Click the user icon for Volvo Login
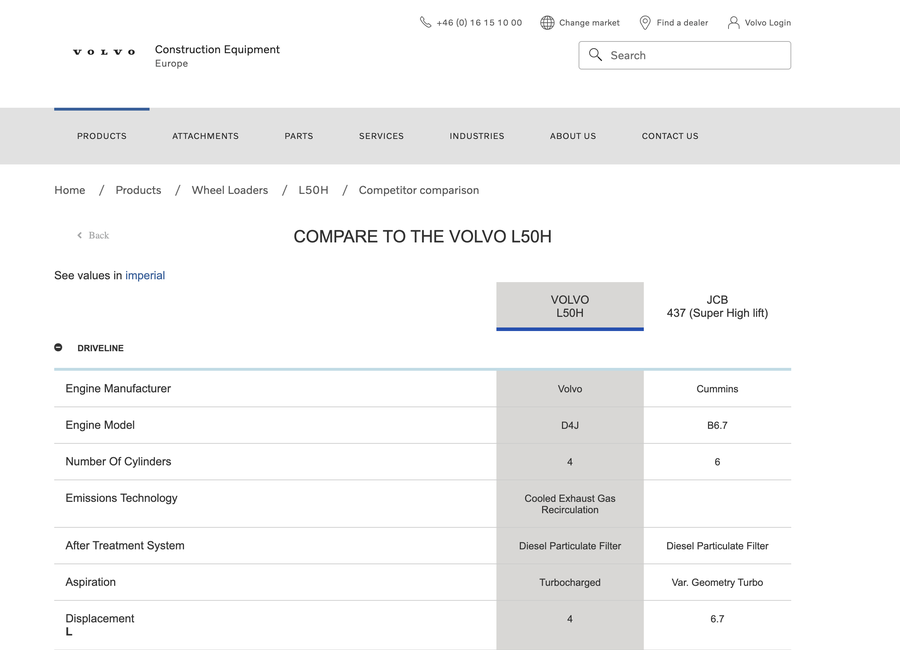 (734, 22)
